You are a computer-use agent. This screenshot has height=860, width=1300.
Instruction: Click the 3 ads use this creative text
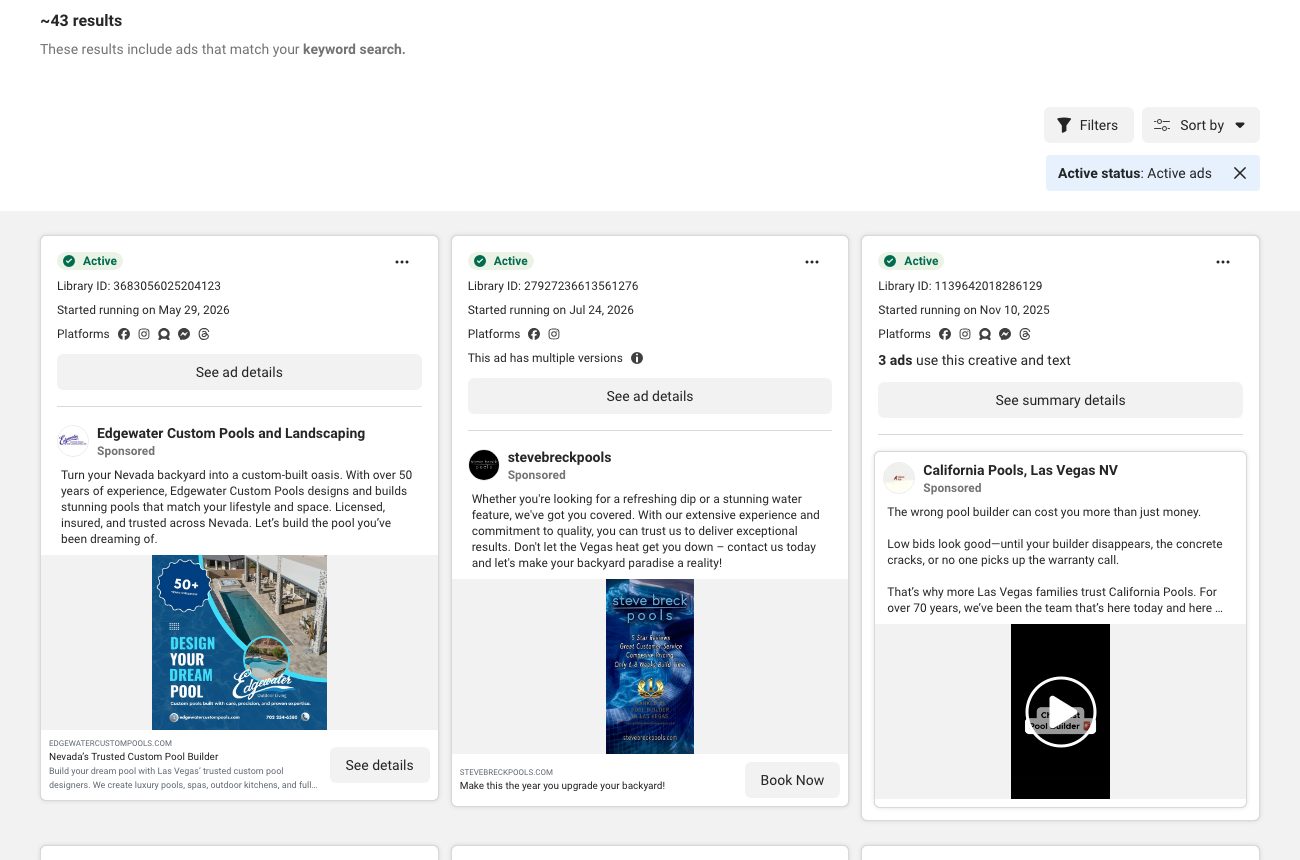[x=974, y=360]
